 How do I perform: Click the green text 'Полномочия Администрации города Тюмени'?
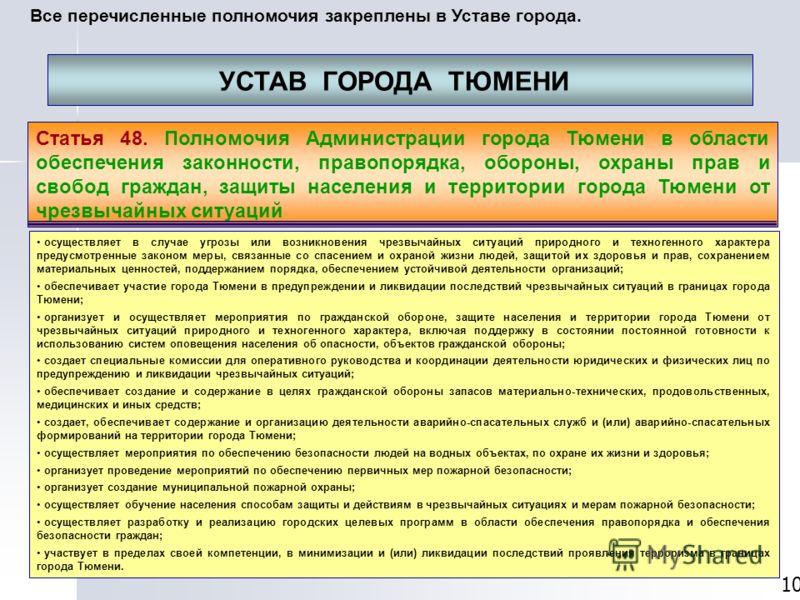pos(405,138)
